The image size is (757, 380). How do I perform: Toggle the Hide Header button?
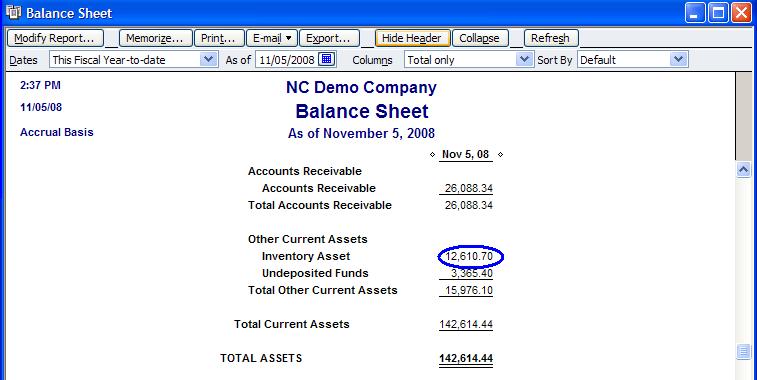pos(412,38)
